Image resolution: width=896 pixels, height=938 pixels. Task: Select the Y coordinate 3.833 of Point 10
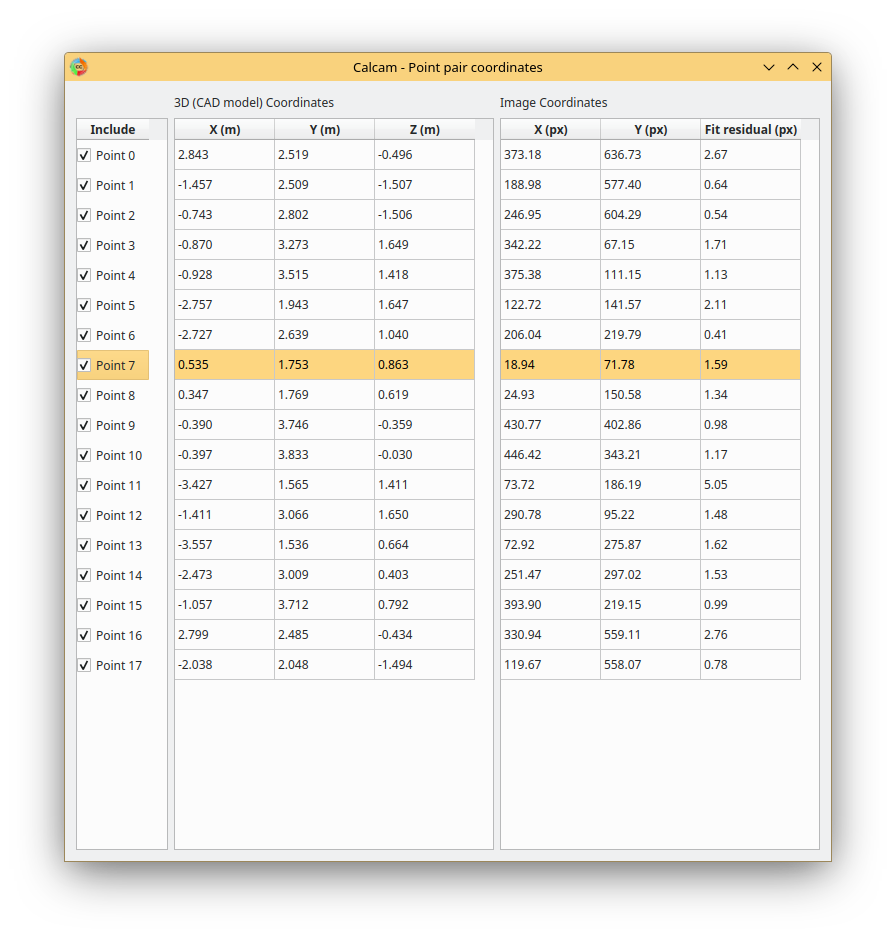324,454
